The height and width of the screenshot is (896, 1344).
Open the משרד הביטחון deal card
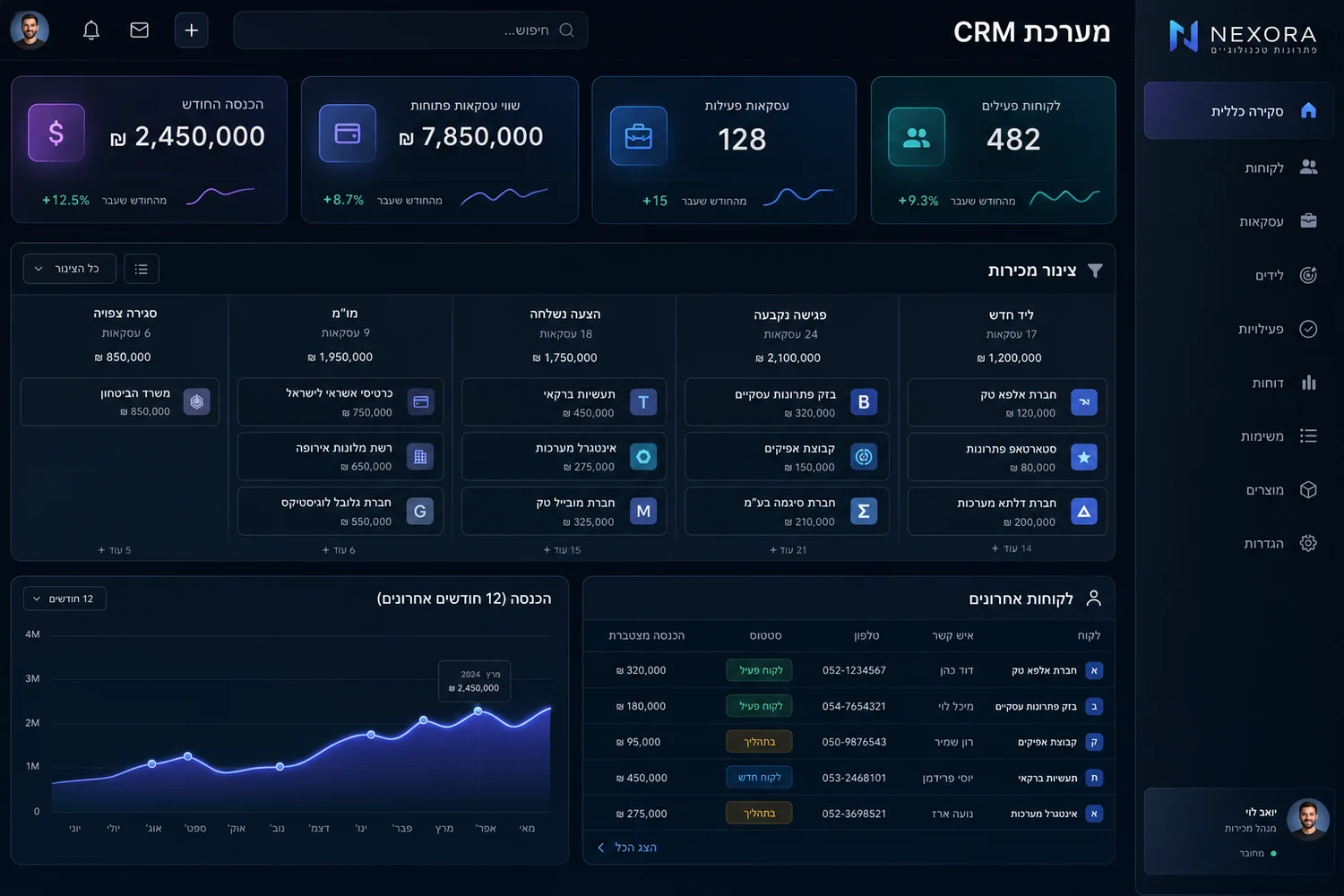click(120, 402)
